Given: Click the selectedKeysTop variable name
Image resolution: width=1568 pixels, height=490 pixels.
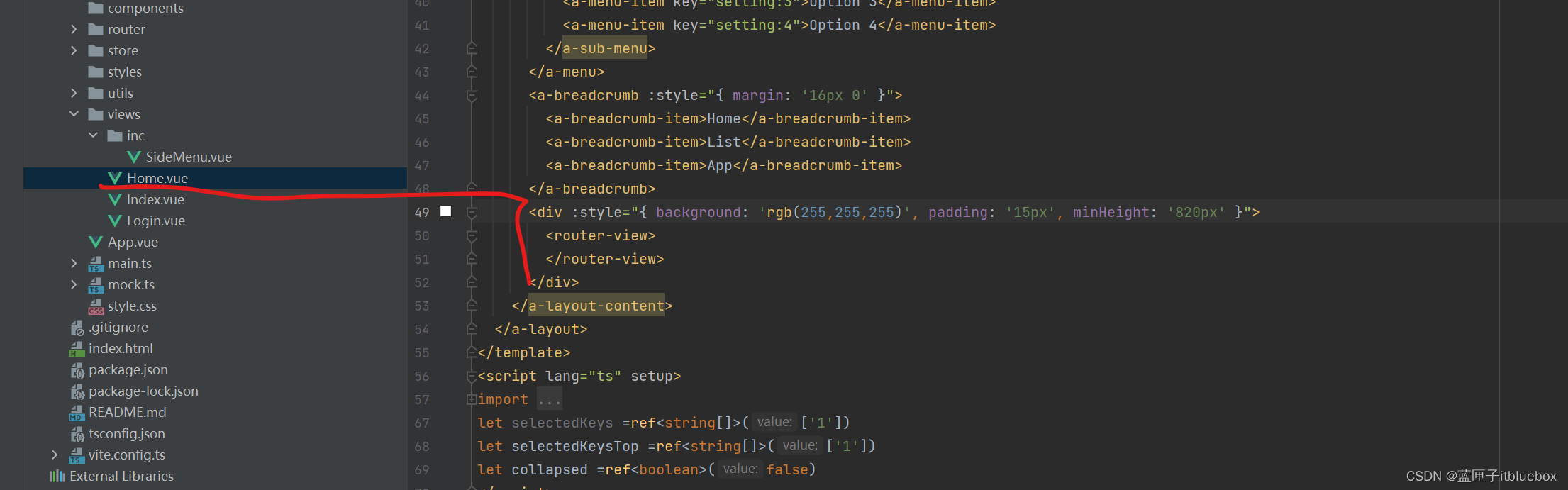Looking at the screenshot, I should point(575,446).
